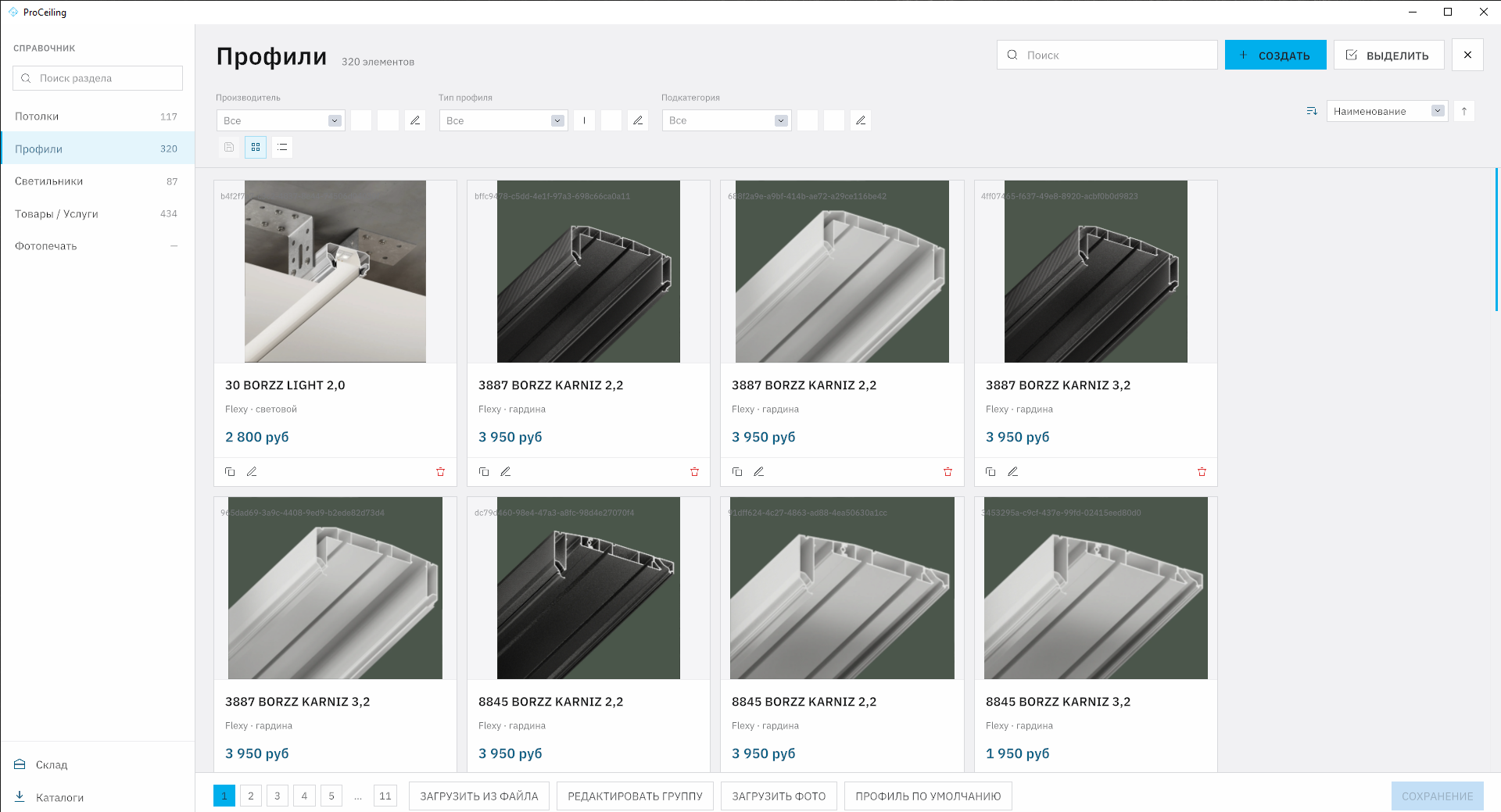Open the Производитель dropdown

(x=281, y=120)
